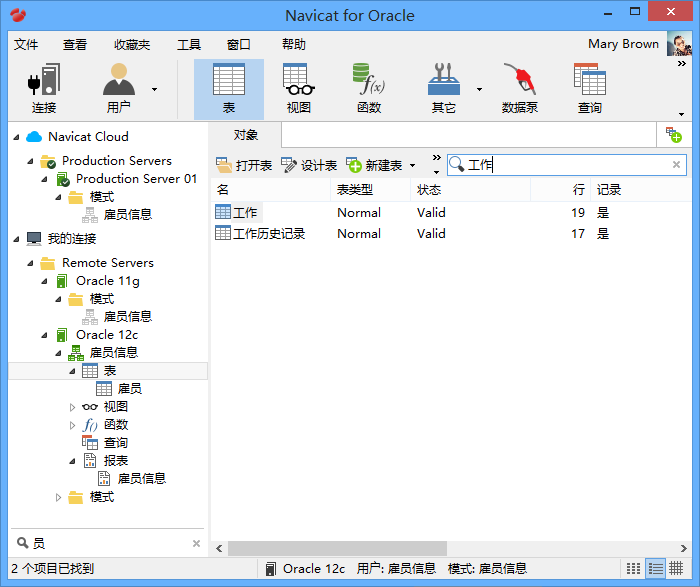Sort by Rows (行) column header
Image resolution: width=700 pixels, height=587 pixels.
tap(561, 190)
